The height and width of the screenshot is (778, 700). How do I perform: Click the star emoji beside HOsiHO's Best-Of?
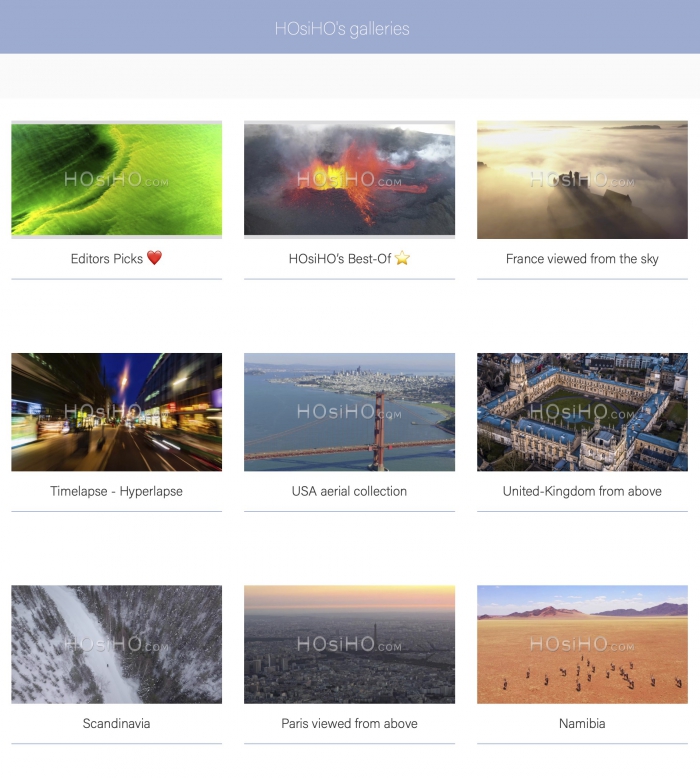(x=402, y=258)
